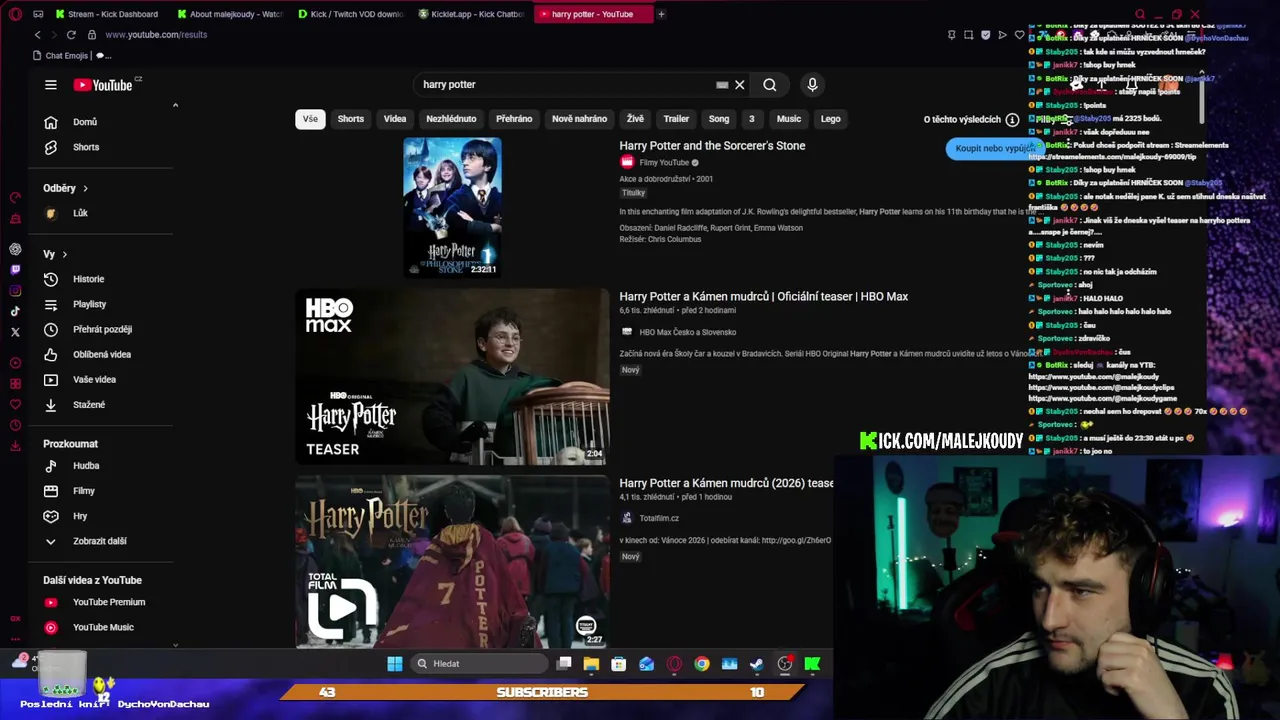Viewport: 1280px width, 720px height.
Task: Select the Lego filter chip
Action: pyautogui.click(x=831, y=119)
